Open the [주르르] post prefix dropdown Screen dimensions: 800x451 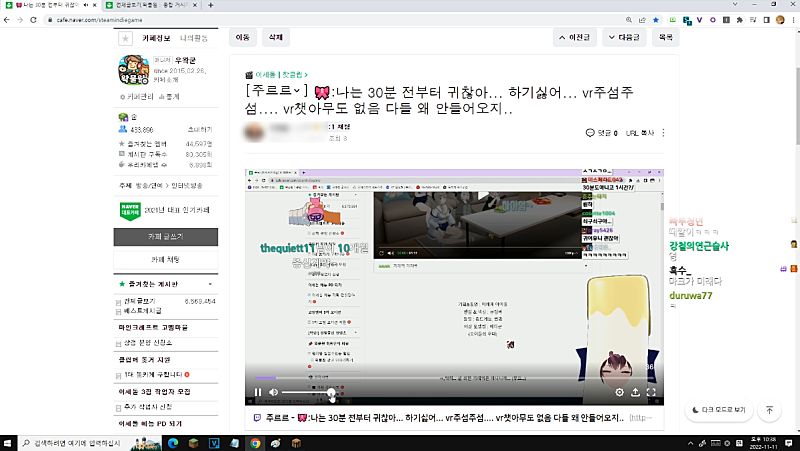click(276, 91)
